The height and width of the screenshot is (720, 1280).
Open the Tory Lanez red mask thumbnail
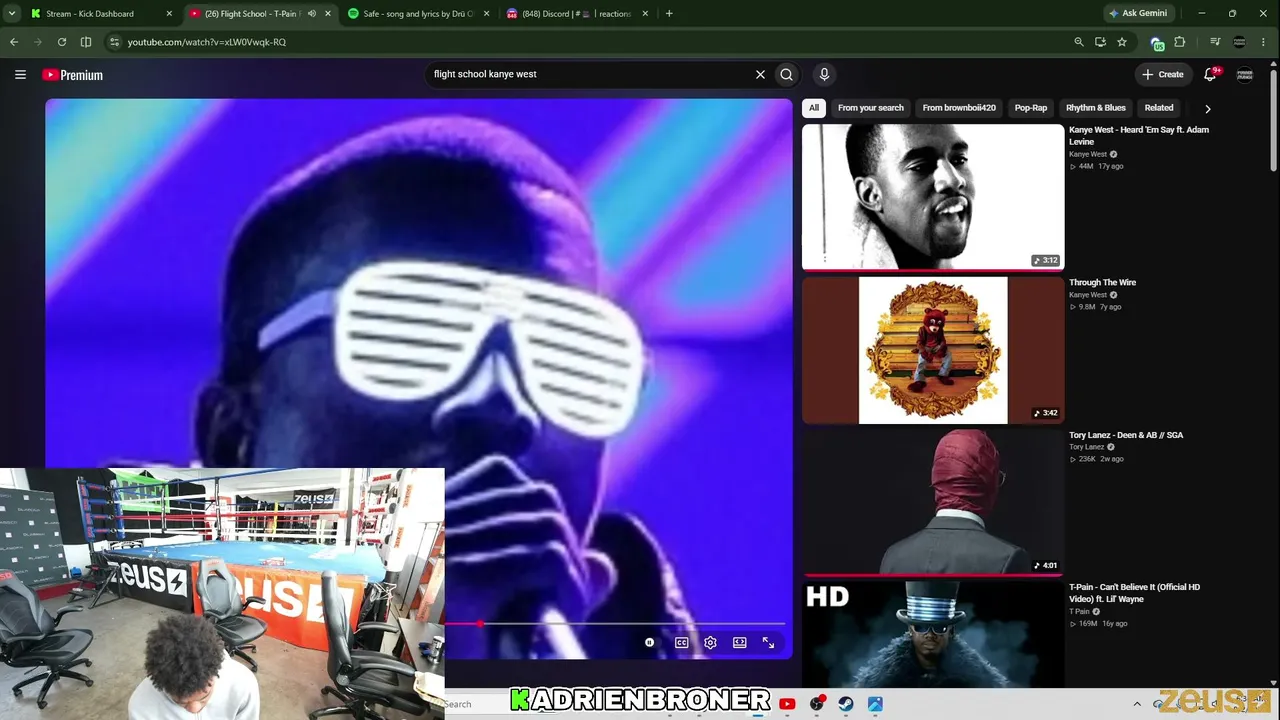pos(933,503)
